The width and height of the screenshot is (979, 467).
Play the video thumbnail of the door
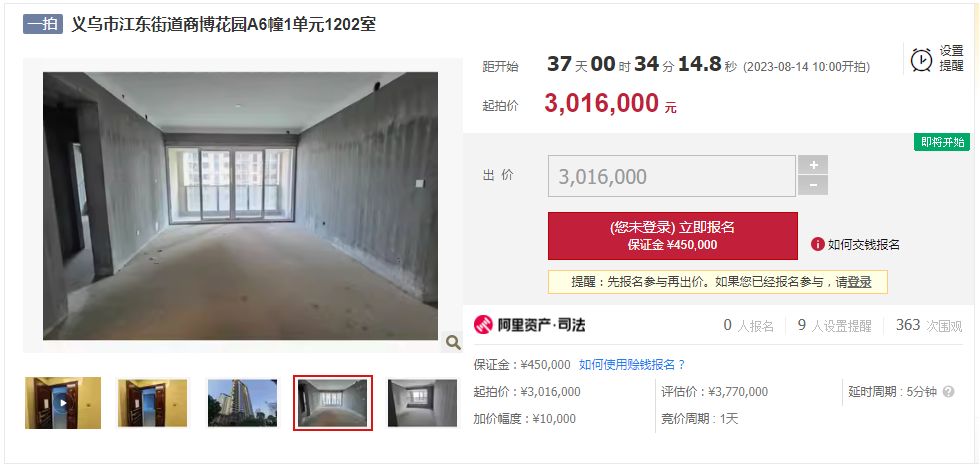point(63,403)
